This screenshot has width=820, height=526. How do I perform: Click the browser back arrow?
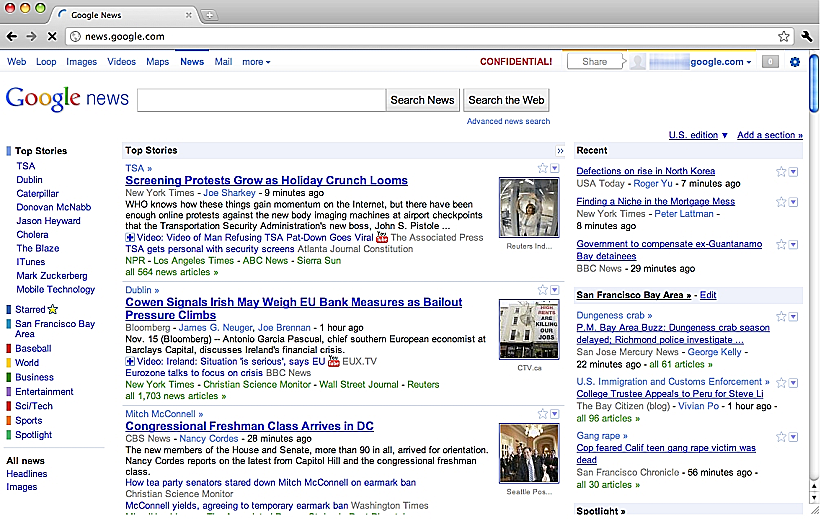coord(11,36)
